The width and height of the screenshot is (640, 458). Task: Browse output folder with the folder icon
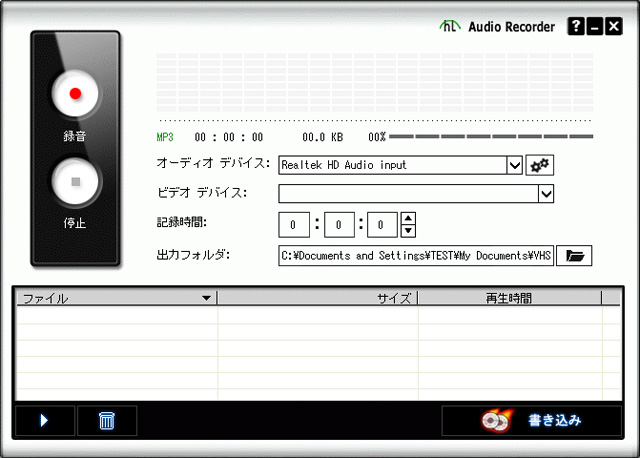pos(574,256)
